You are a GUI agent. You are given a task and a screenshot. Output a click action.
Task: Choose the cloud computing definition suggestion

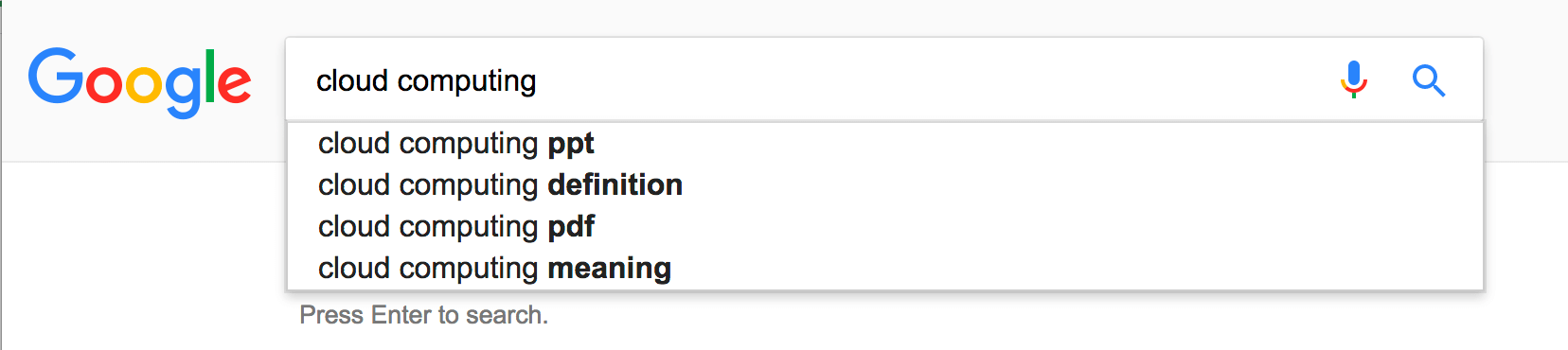coord(884,185)
